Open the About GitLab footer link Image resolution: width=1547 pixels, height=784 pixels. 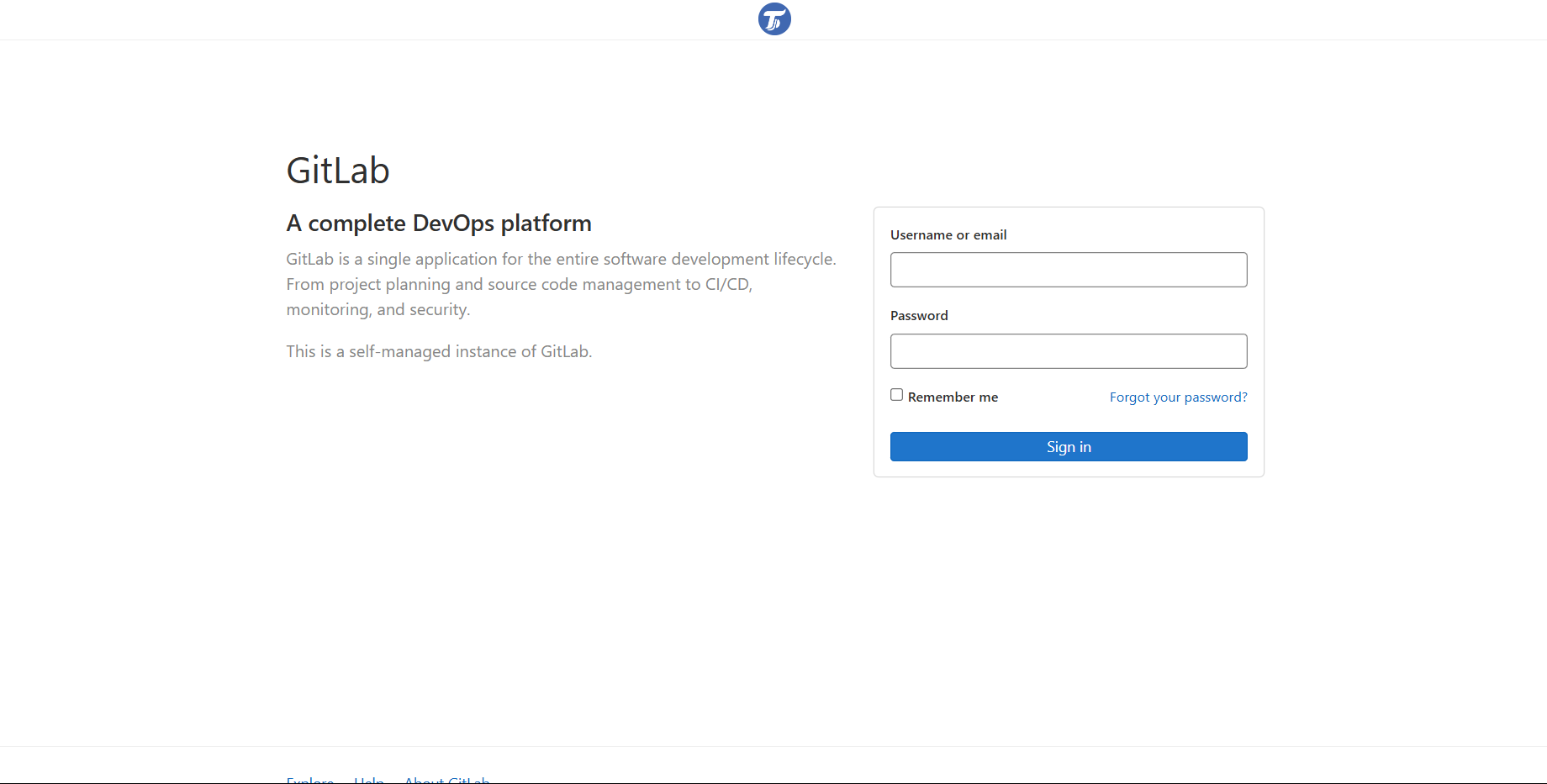click(x=446, y=779)
